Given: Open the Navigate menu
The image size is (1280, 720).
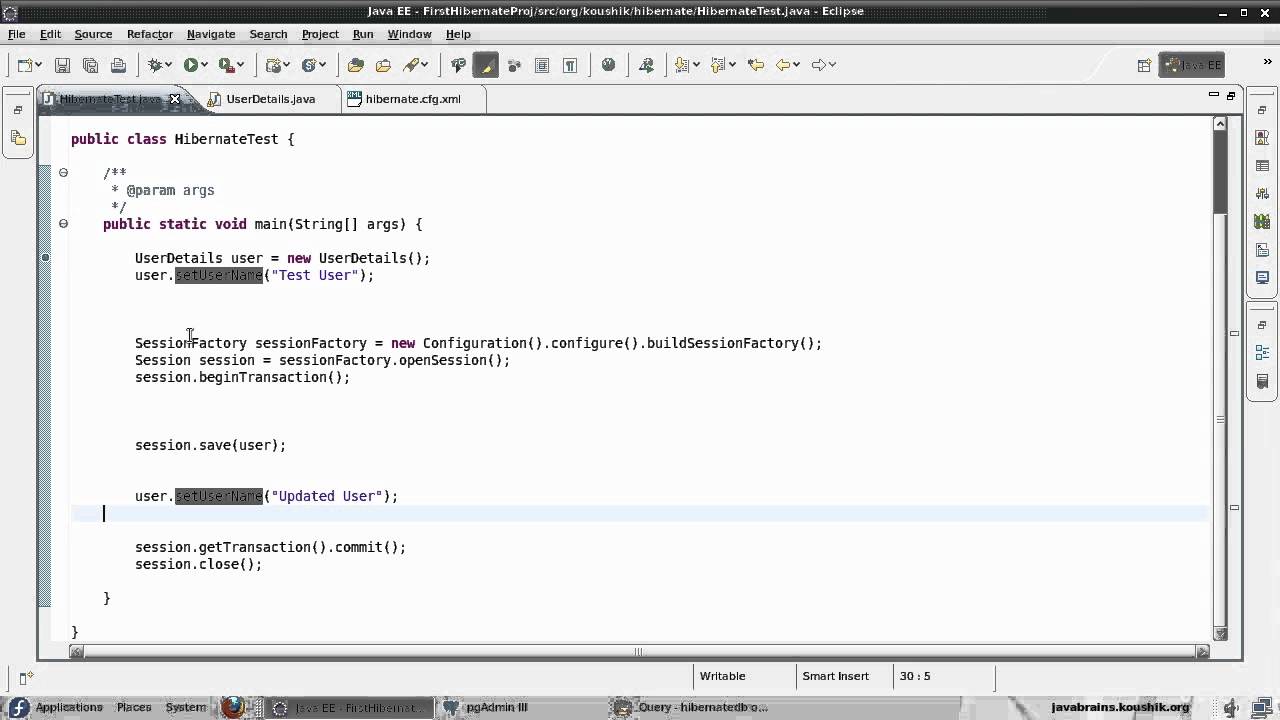Looking at the screenshot, I should 211,34.
